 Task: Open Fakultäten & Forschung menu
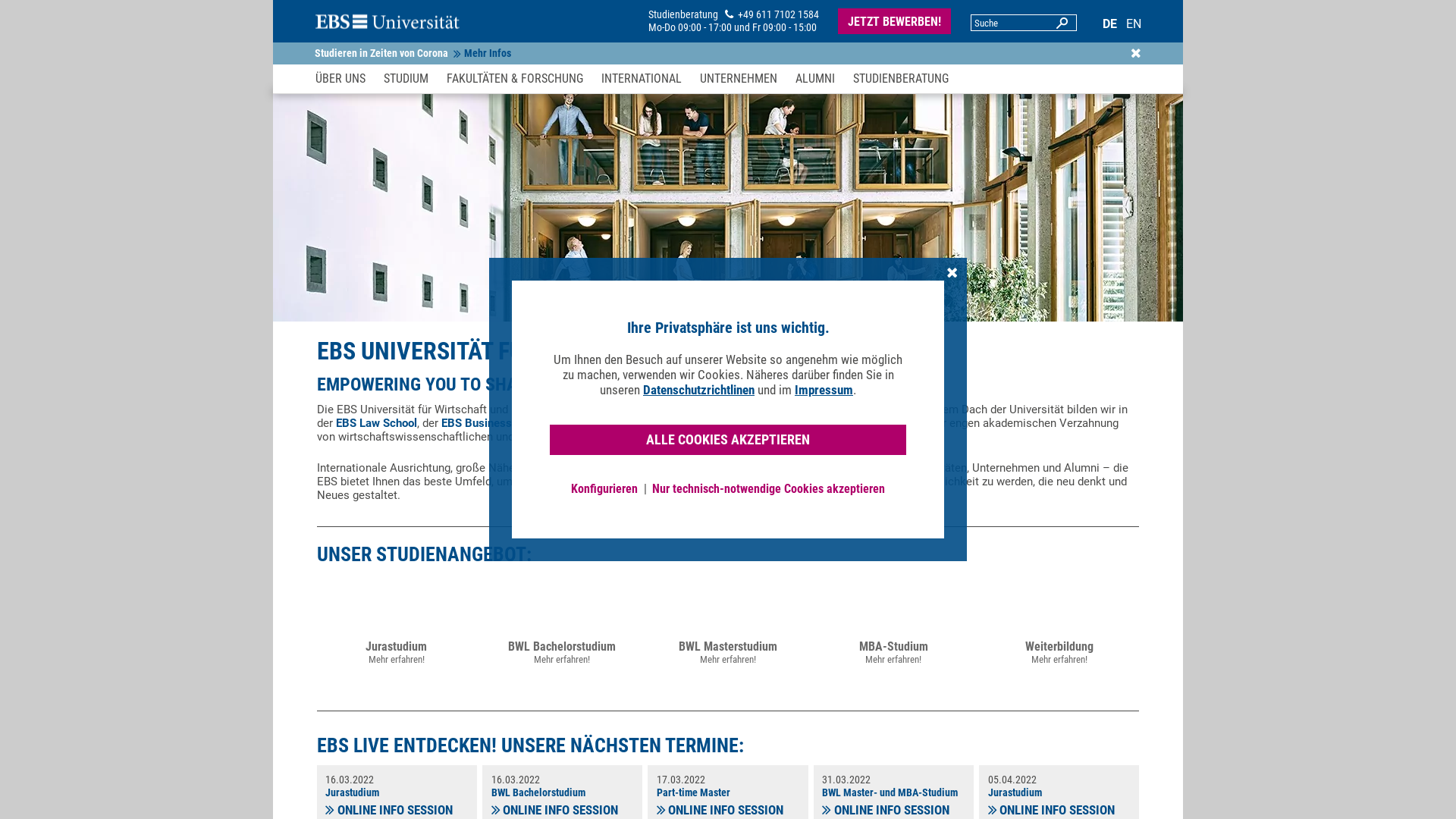click(x=515, y=79)
